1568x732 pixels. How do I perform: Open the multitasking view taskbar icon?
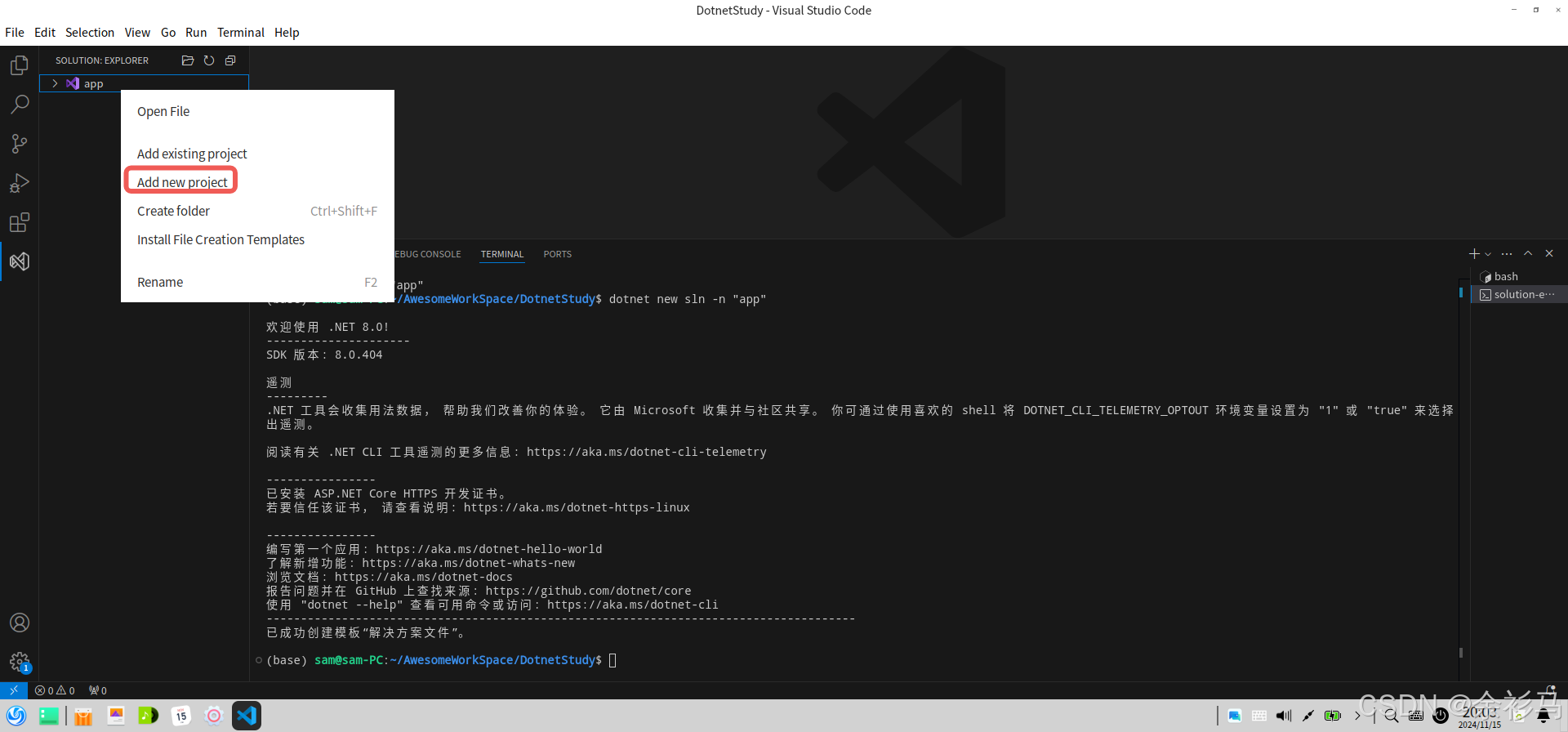[x=49, y=716]
